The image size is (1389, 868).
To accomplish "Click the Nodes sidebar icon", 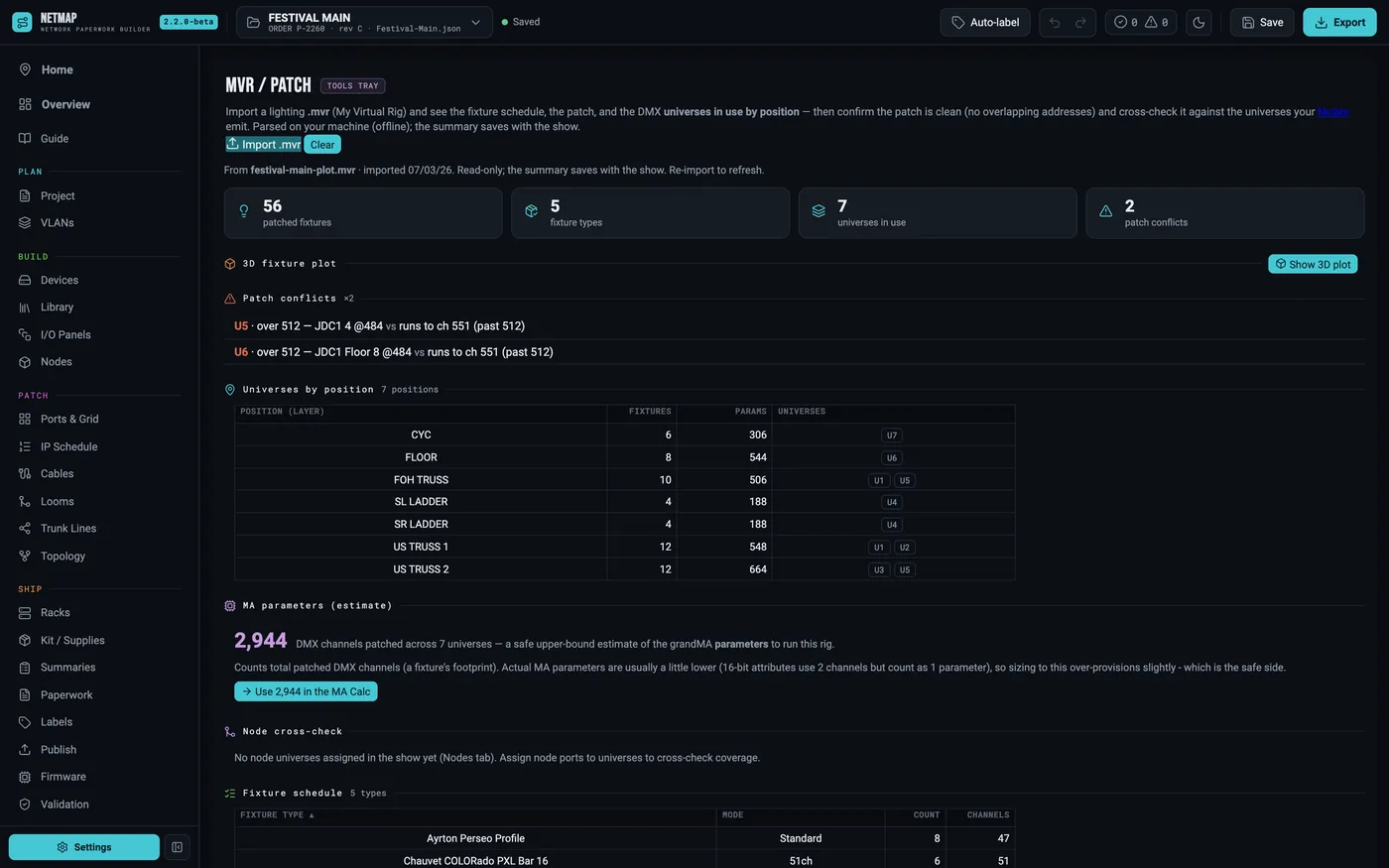I will [25, 362].
